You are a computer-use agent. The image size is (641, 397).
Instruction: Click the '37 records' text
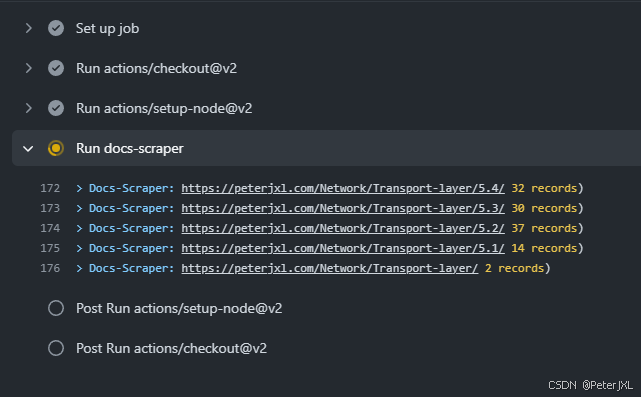pyautogui.click(x=544, y=228)
